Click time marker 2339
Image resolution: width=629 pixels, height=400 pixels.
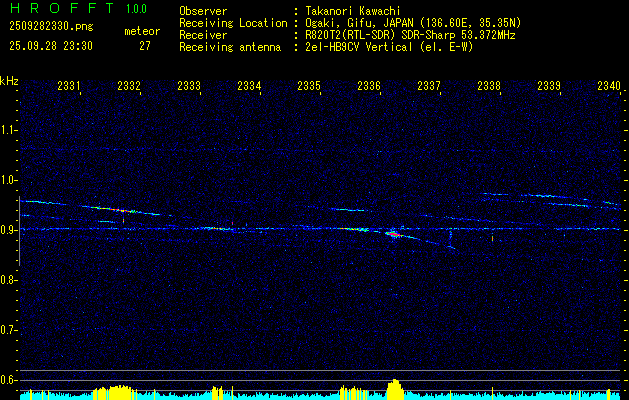click(549, 85)
